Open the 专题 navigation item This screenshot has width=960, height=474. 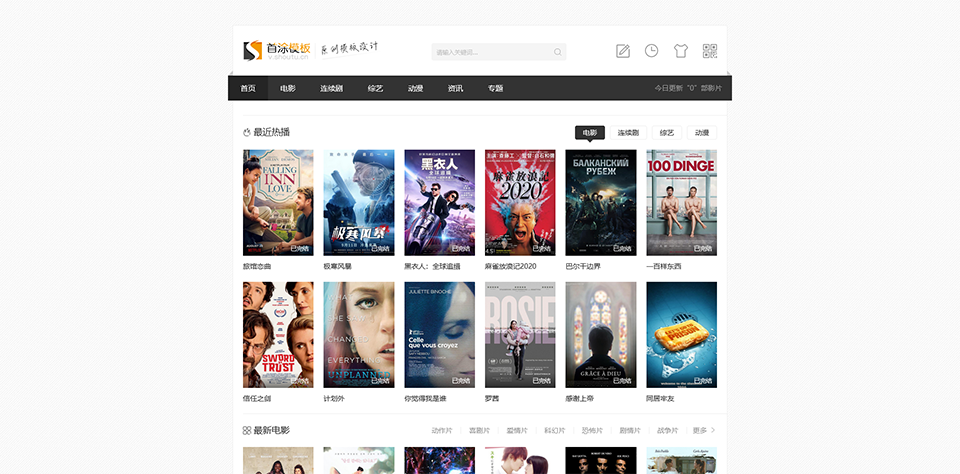click(495, 88)
